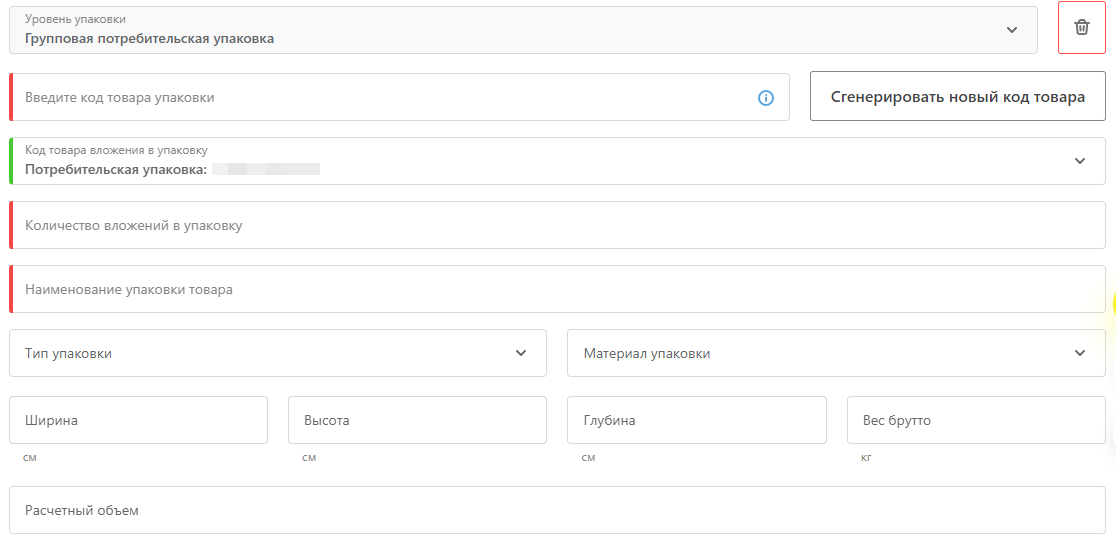Open the Тип упаковки dropdown
This screenshot has height=541, width=1116.
[x=278, y=353]
